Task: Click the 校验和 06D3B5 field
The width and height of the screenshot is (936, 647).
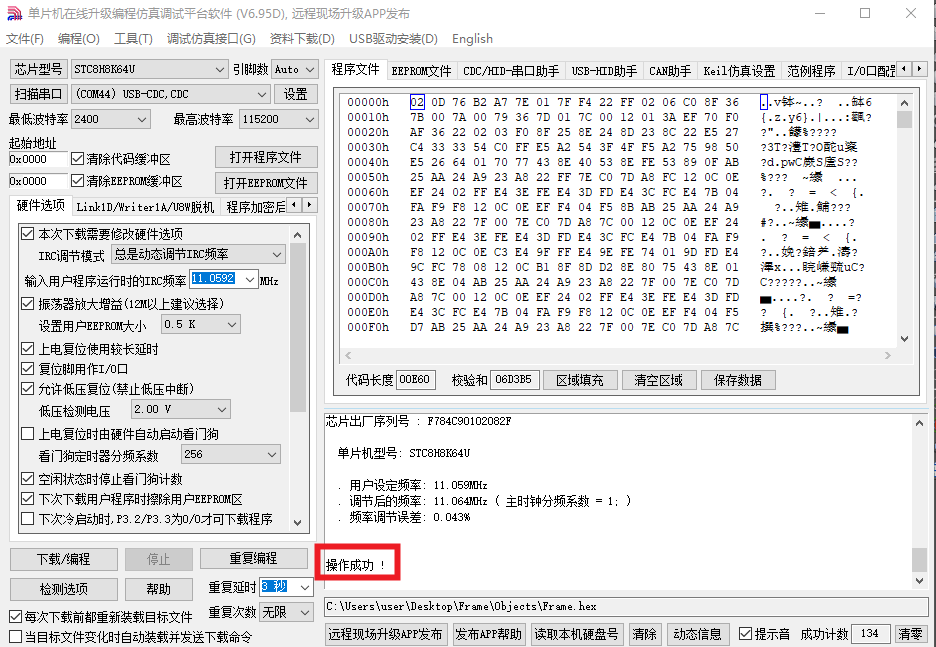Action: point(514,380)
